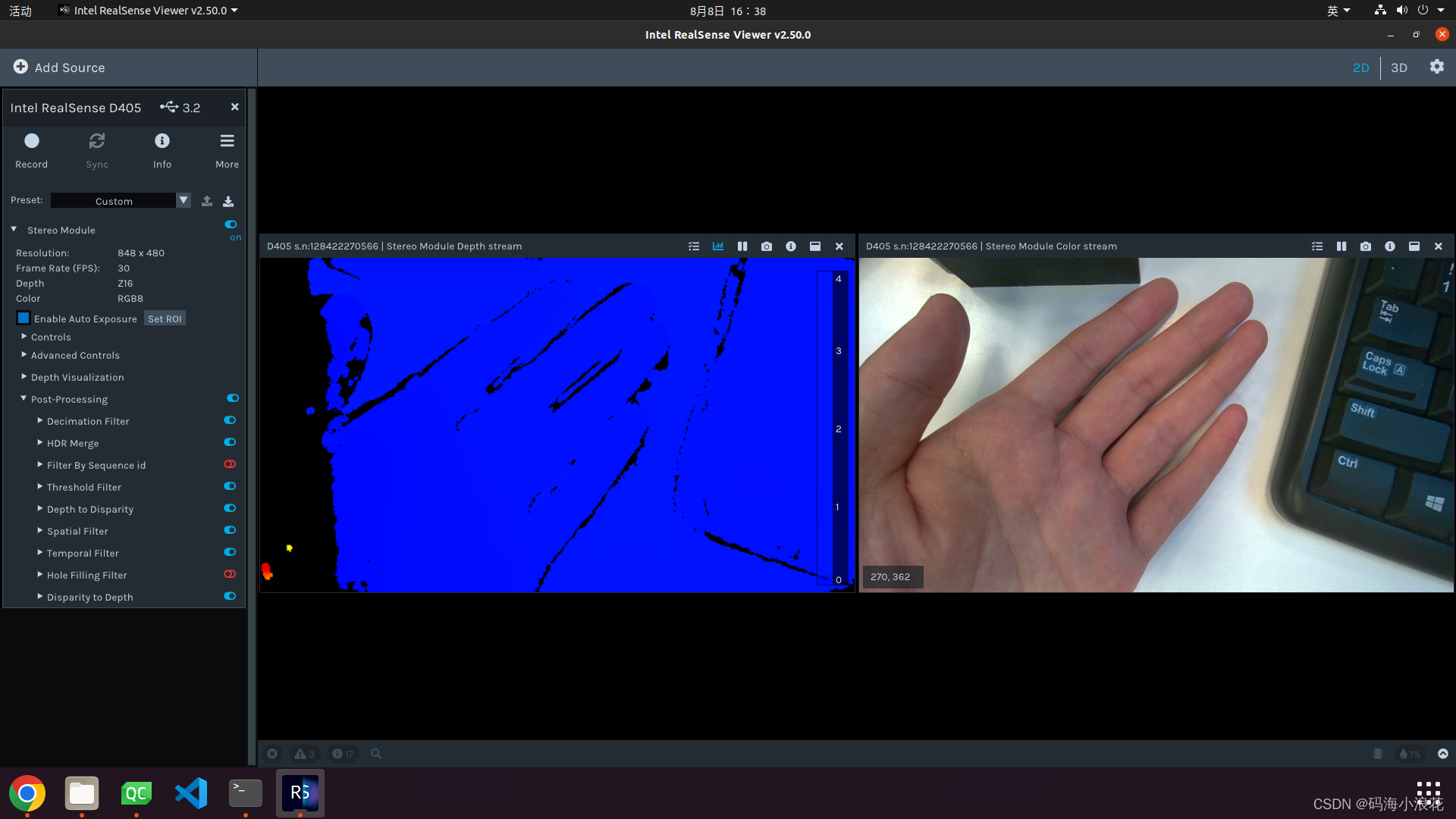Click the Add Source plus icon

point(20,67)
